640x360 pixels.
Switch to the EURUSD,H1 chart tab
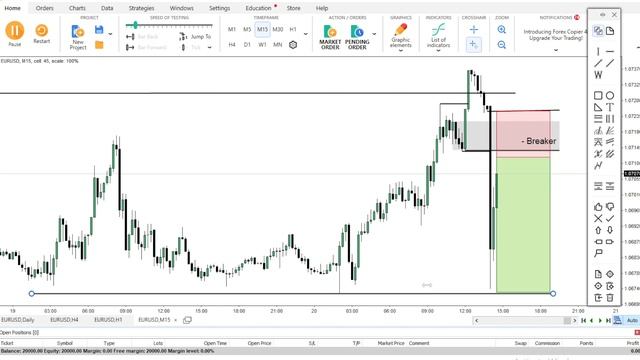[108, 320]
